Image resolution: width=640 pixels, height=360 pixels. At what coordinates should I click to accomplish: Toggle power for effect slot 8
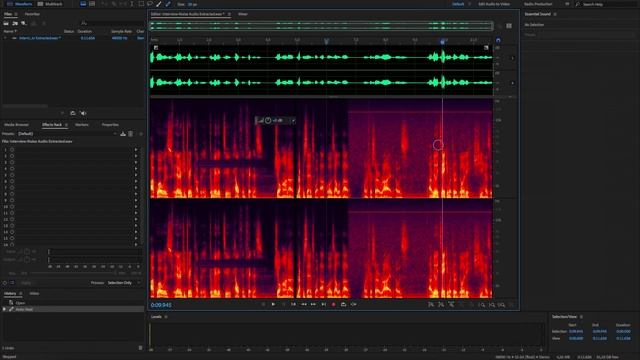pos(12,194)
